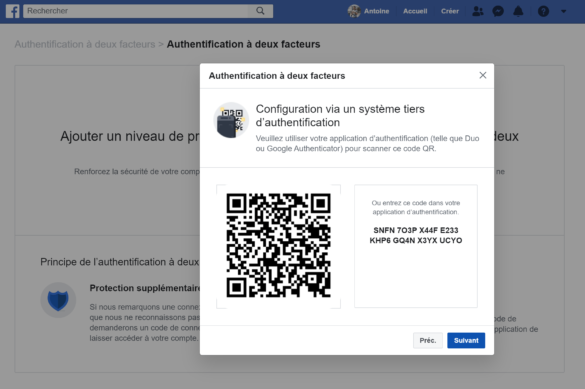Open the notifications bell icon

coord(518,11)
